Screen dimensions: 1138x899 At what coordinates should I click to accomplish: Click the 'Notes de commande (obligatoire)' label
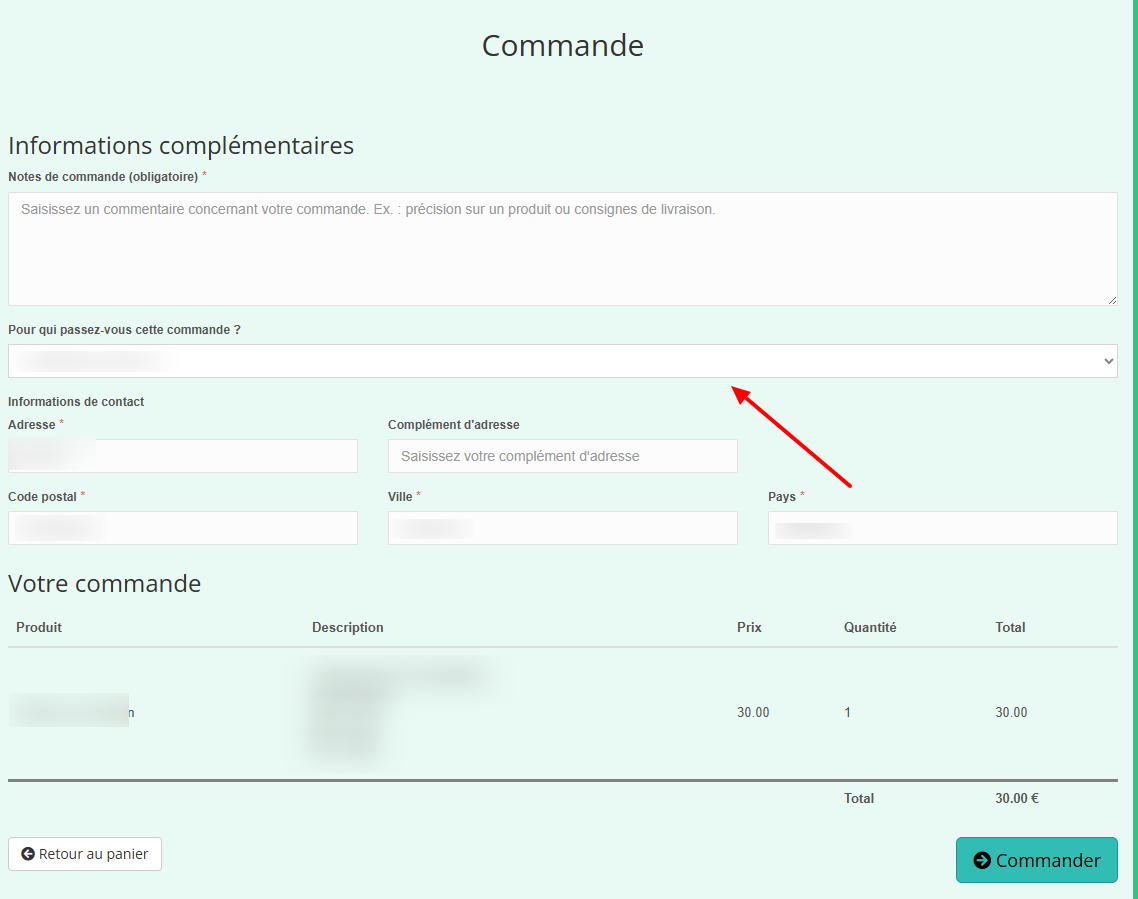tap(103, 176)
